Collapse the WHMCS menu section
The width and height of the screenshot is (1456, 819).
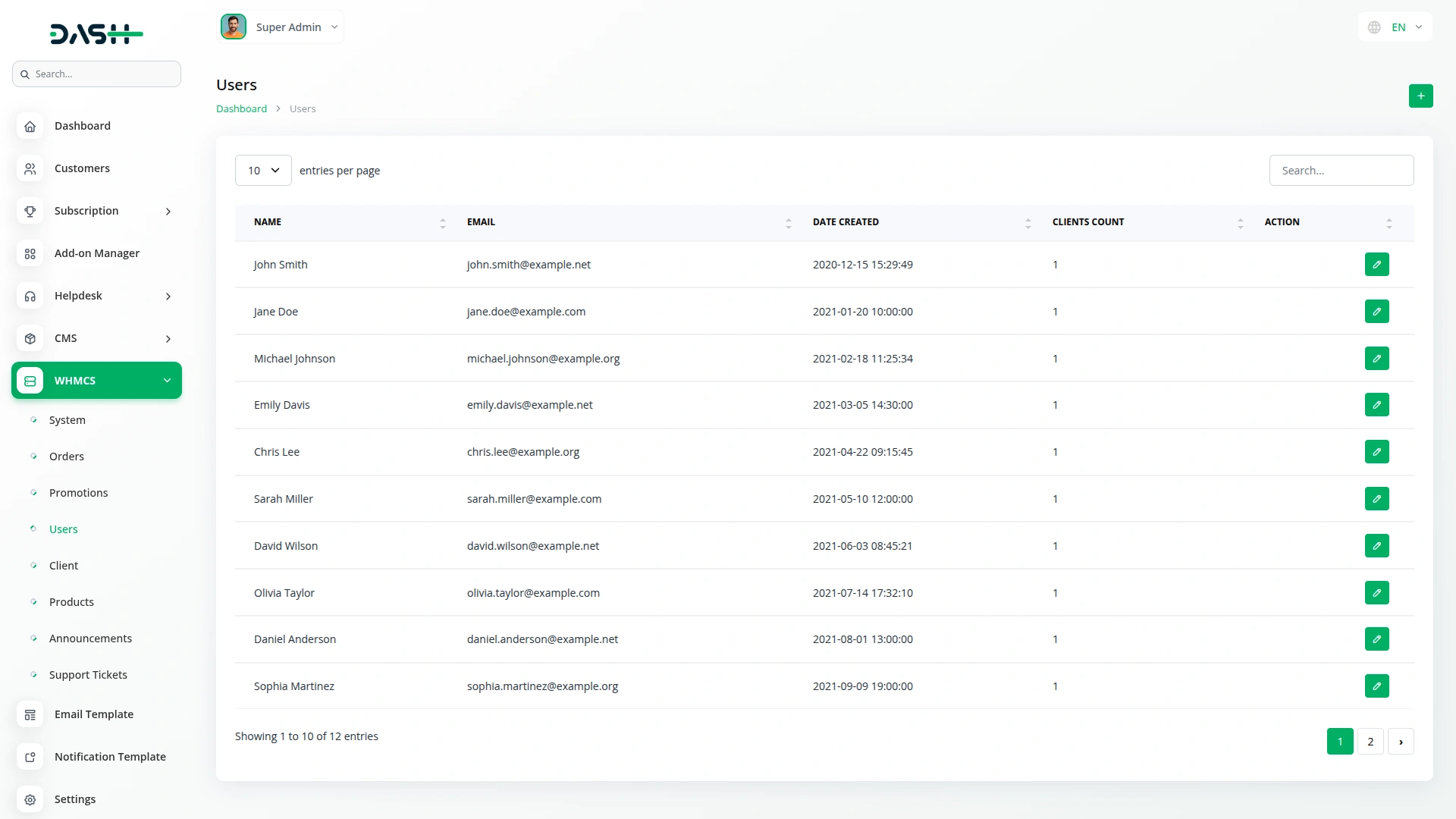click(167, 381)
